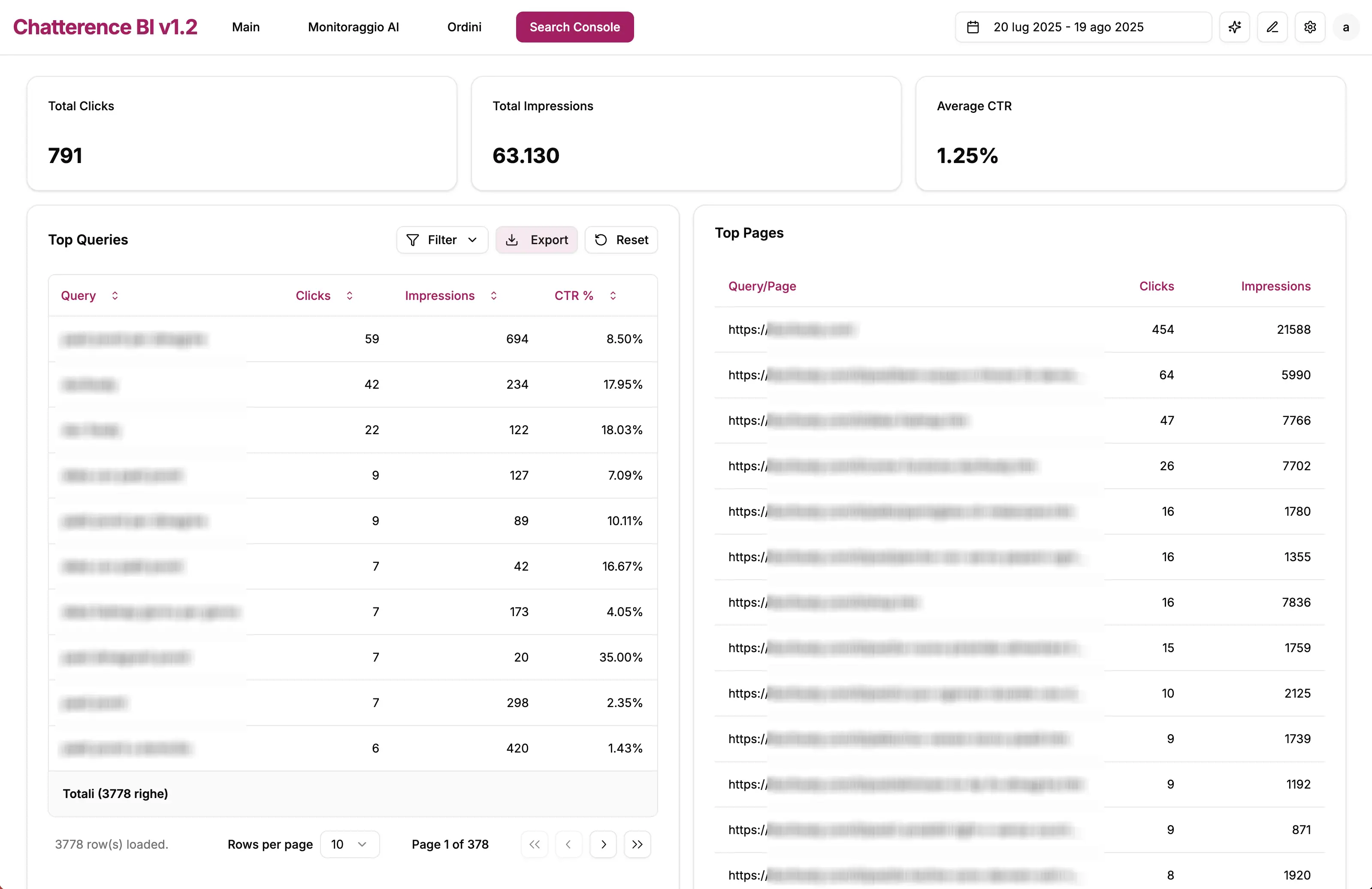Click the filter funnel icon
1372x889 pixels.
pos(413,240)
